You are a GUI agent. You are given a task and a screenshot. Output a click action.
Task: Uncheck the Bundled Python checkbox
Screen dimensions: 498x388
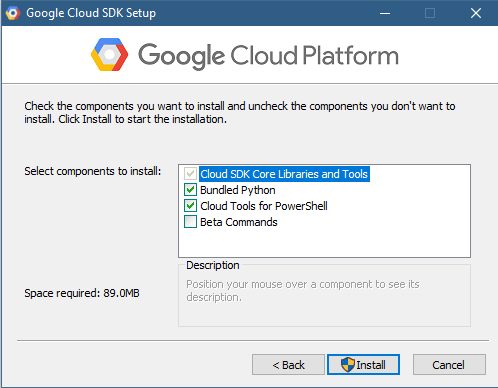190,190
